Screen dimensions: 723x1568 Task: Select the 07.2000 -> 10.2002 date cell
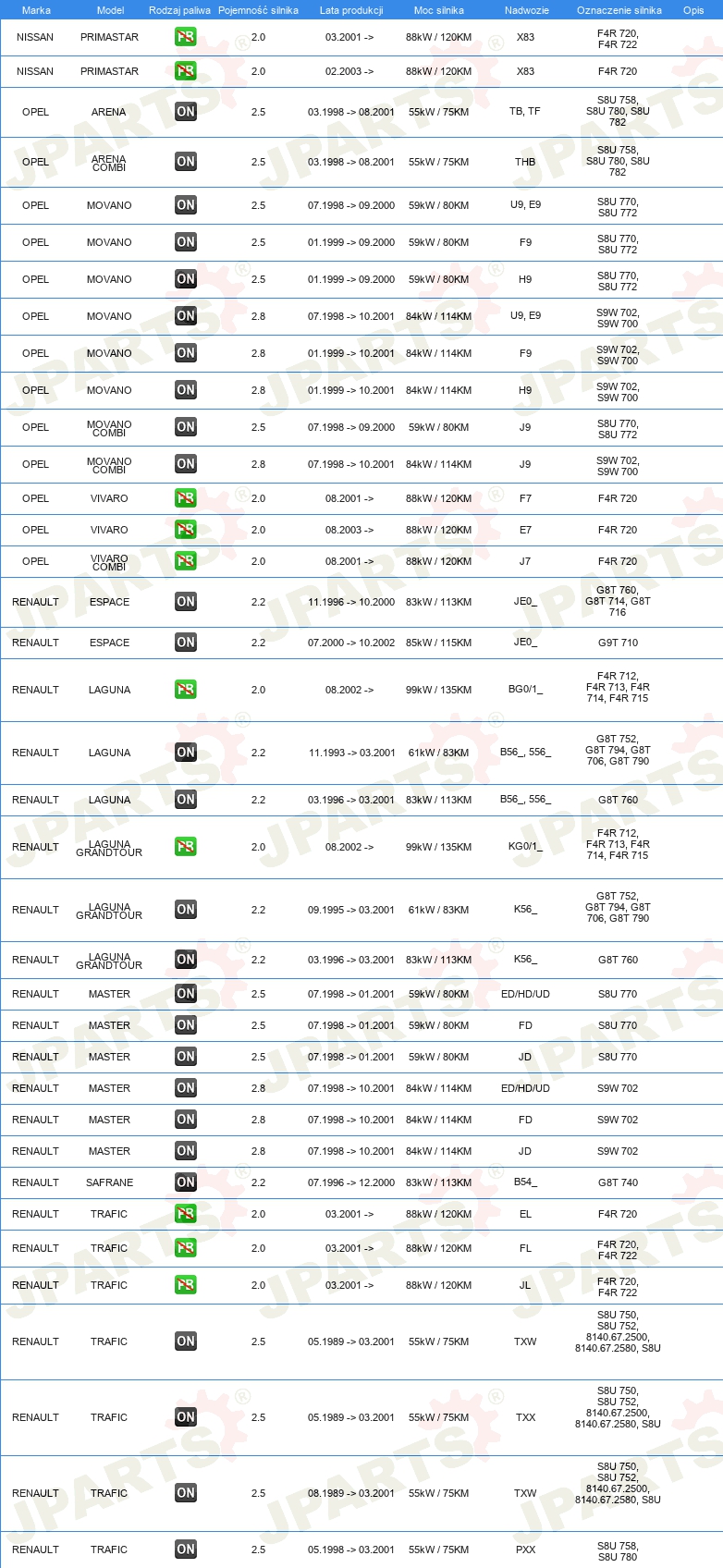[x=351, y=643]
